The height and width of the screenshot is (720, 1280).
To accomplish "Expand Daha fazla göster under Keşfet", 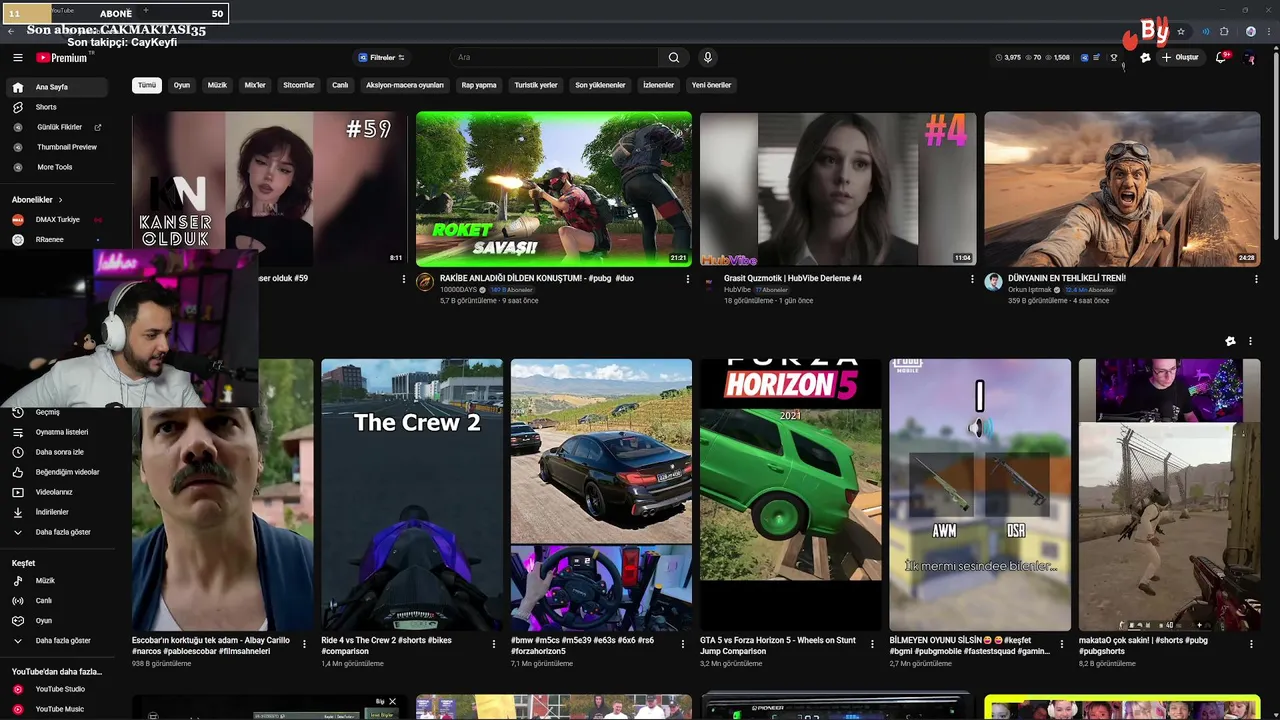I will [63, 641].
